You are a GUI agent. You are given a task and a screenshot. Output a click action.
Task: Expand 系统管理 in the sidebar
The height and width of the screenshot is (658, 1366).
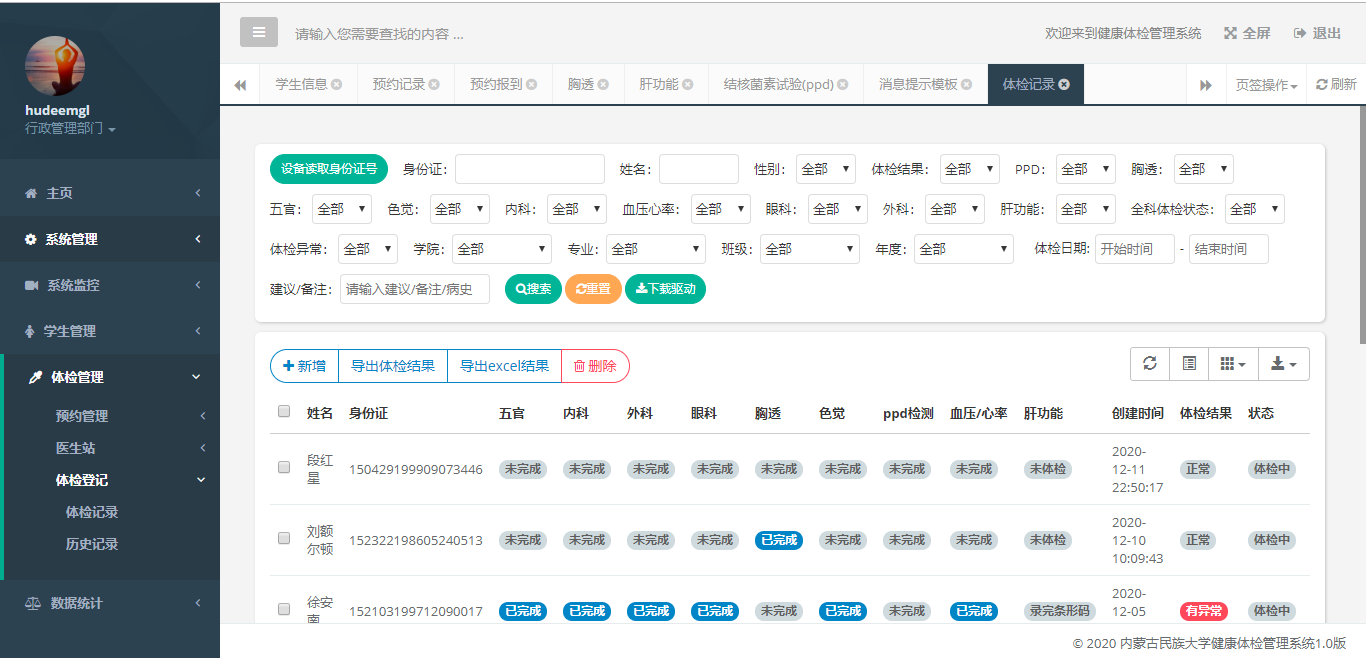click(110, 239)
